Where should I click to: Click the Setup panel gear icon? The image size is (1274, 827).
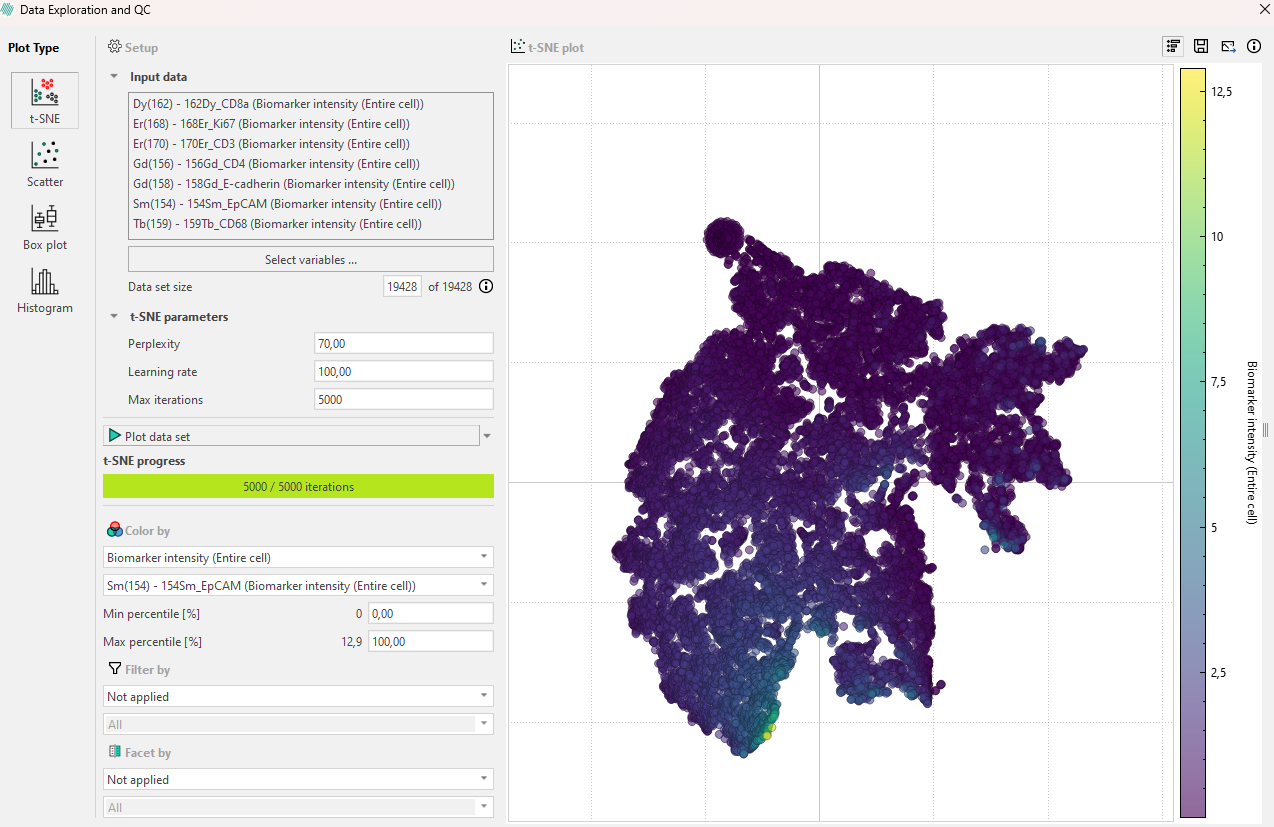[115, 47]
